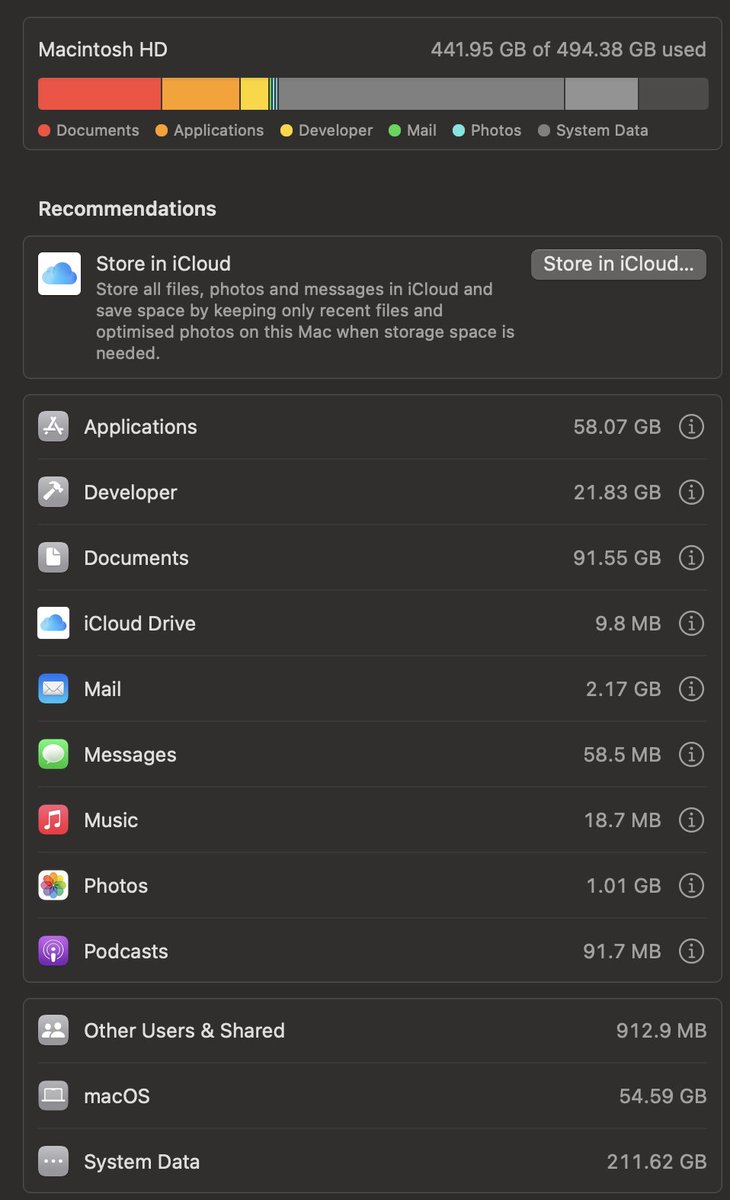Open info for Documents storage
The width and height of the screenshot is (730, 1200).
691,558
